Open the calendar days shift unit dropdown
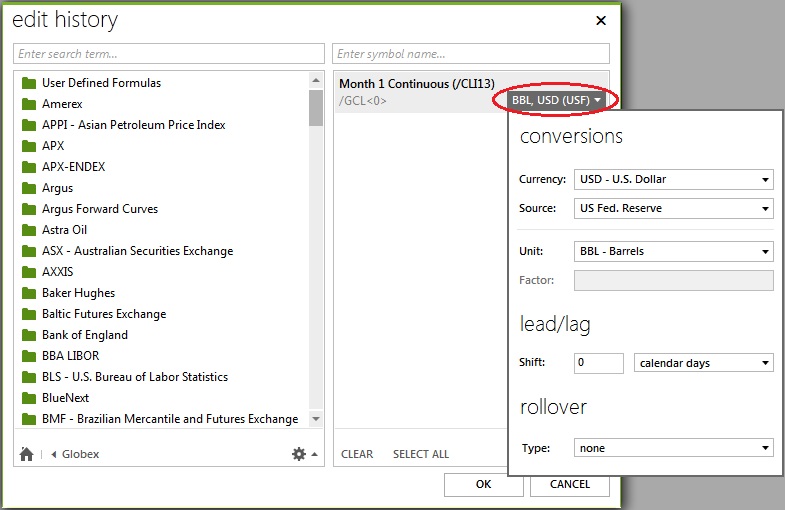The height and width of the screenshot is (510, 785). tap(703, 363)
